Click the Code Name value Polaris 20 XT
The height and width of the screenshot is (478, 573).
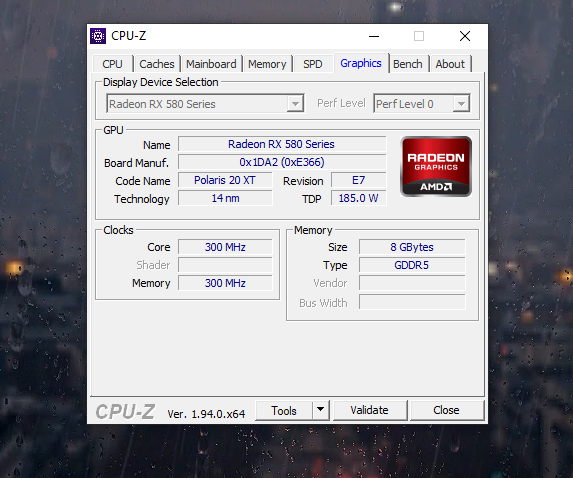point(225,180)
